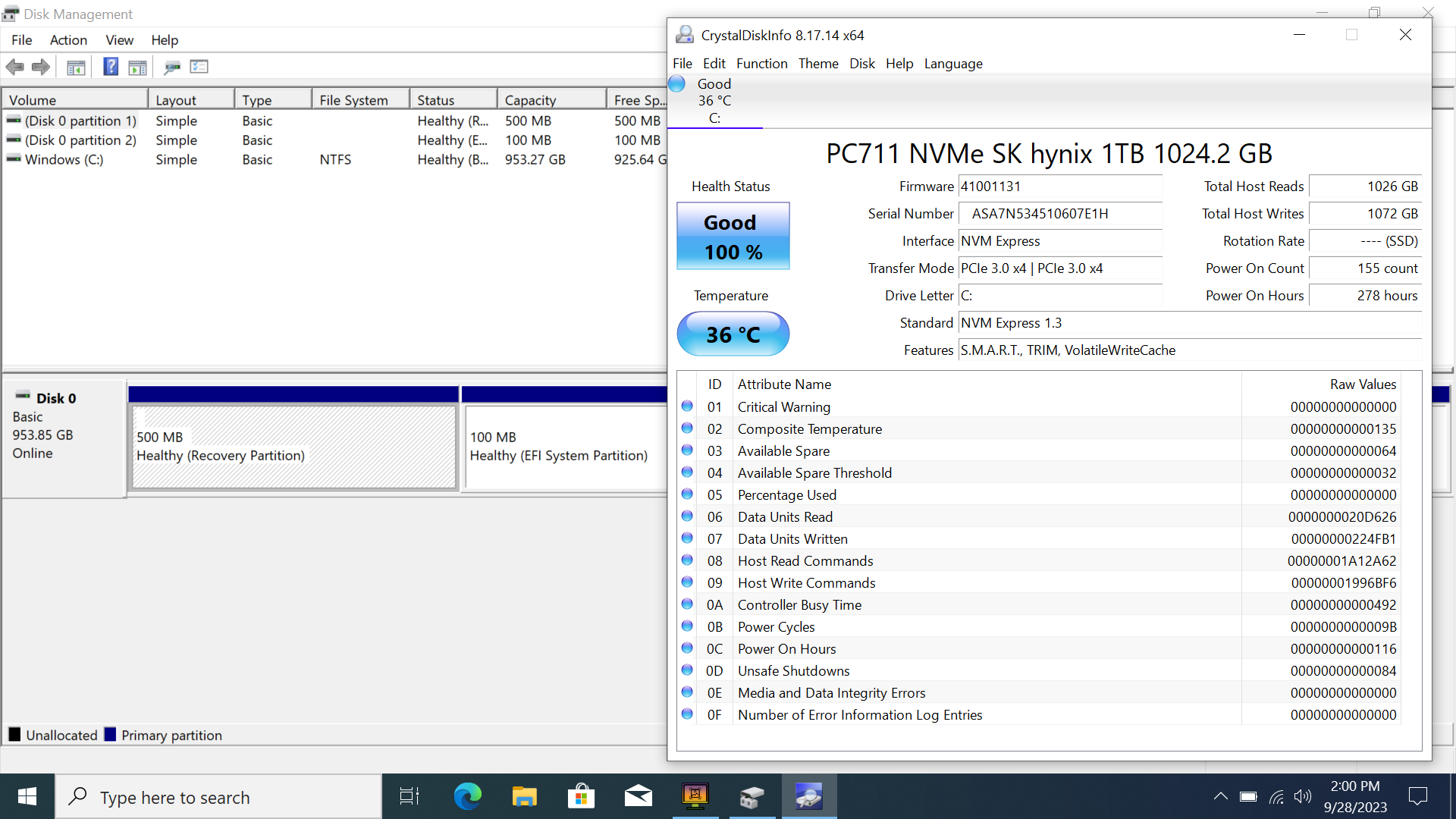Select Data Units Written attribute row
Screen dimensions: 1456x819
(x=1039, y=539)
